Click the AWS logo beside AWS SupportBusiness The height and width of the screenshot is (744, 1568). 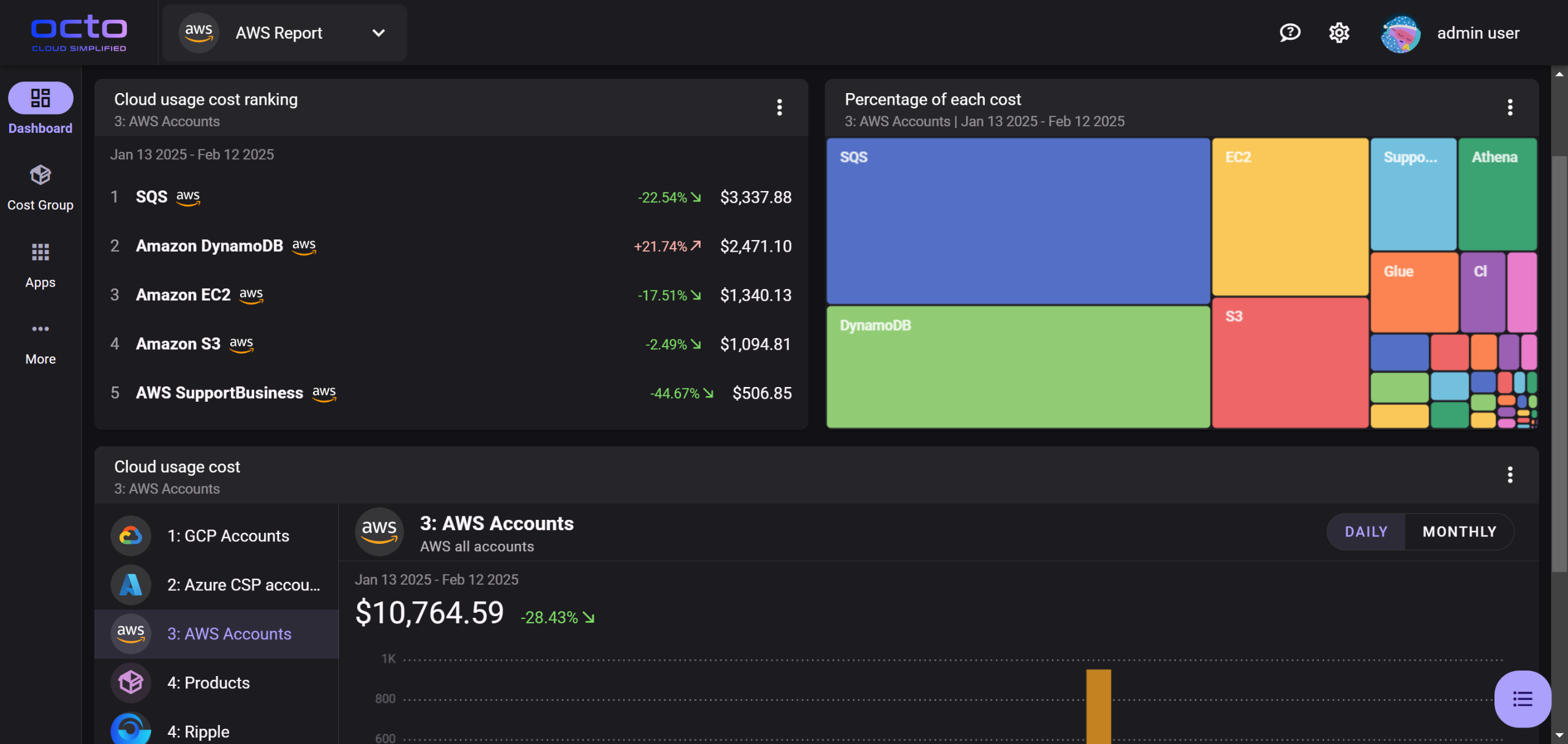coord(324,394)
